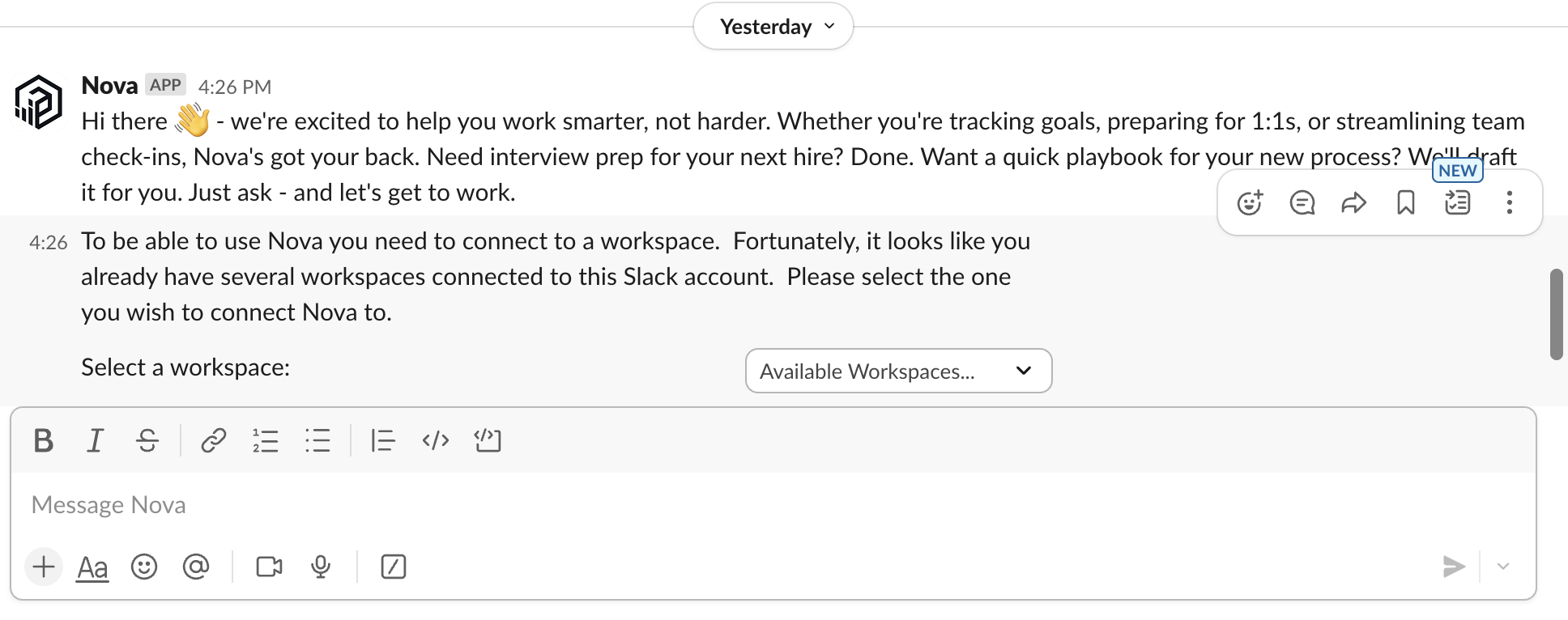Viewport: 1568px width, 620px height.
Task: Toggle bold text formatting
Action: tap(44, 441)
